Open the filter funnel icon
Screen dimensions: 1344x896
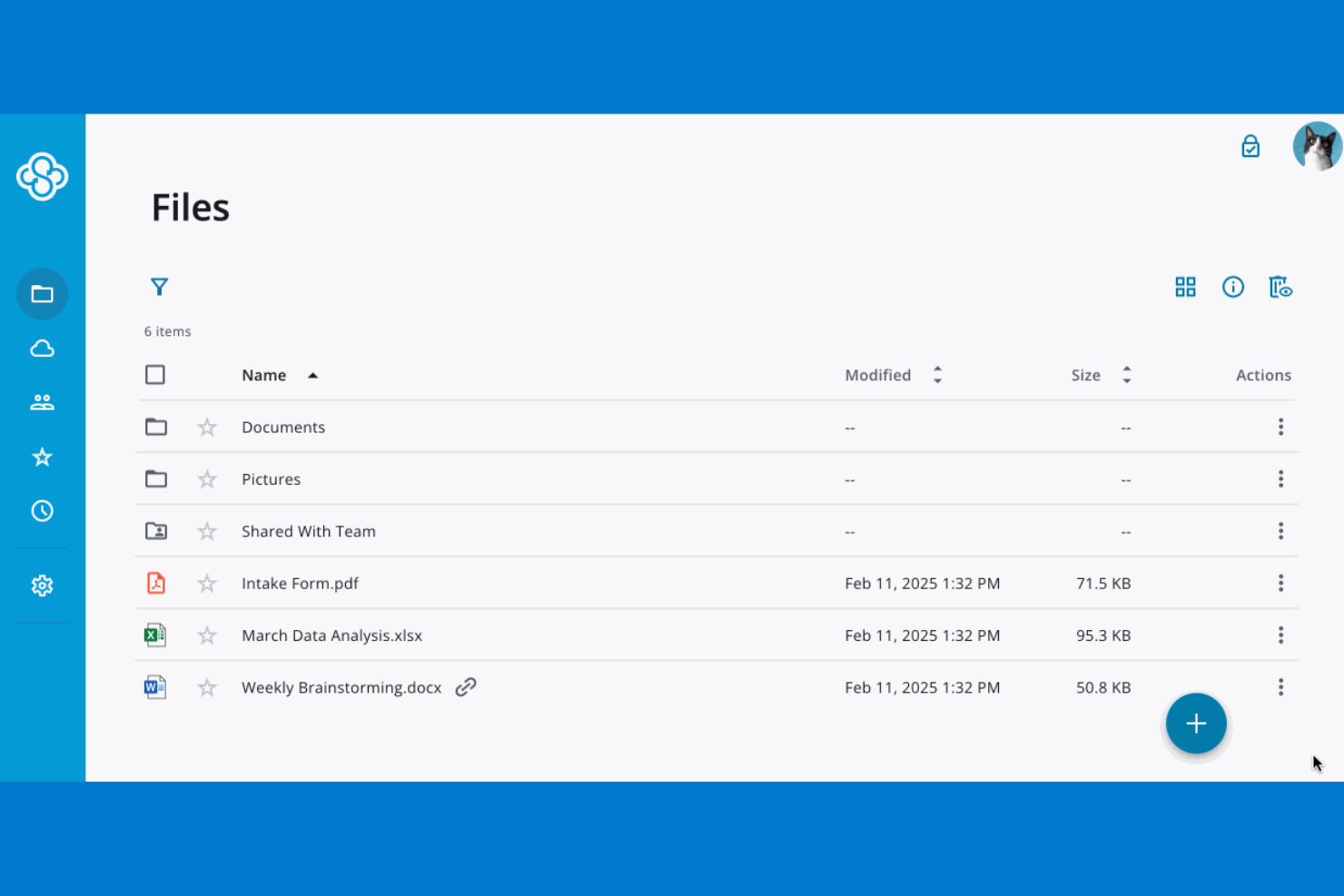(159, 286)
